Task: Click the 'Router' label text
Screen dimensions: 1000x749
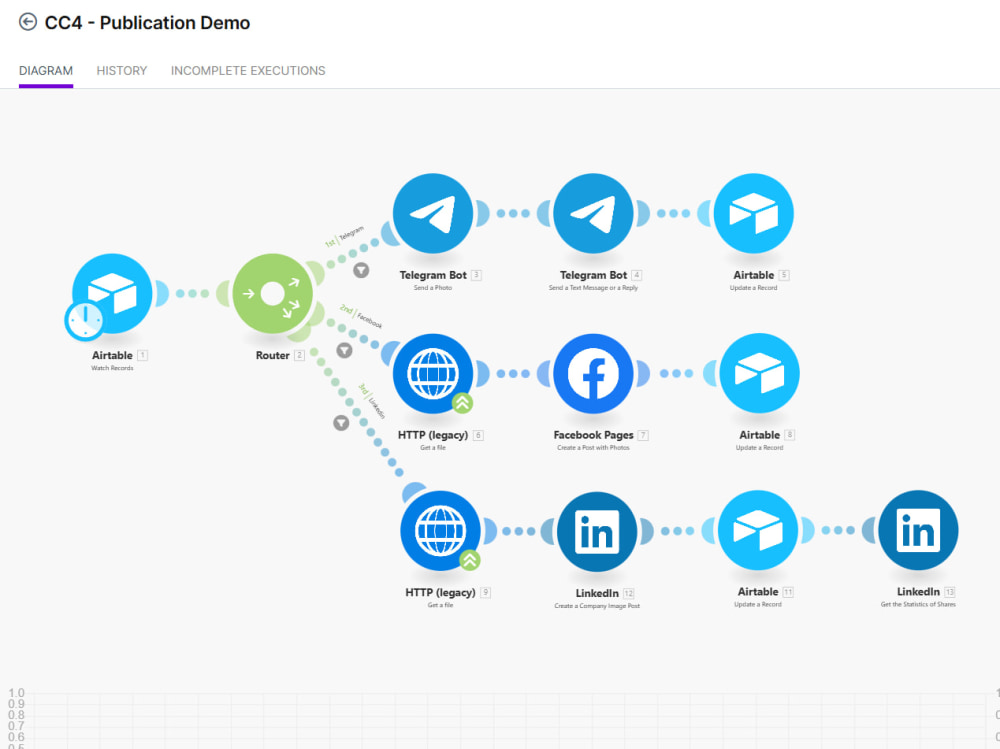Action: (x=272, y=355)
